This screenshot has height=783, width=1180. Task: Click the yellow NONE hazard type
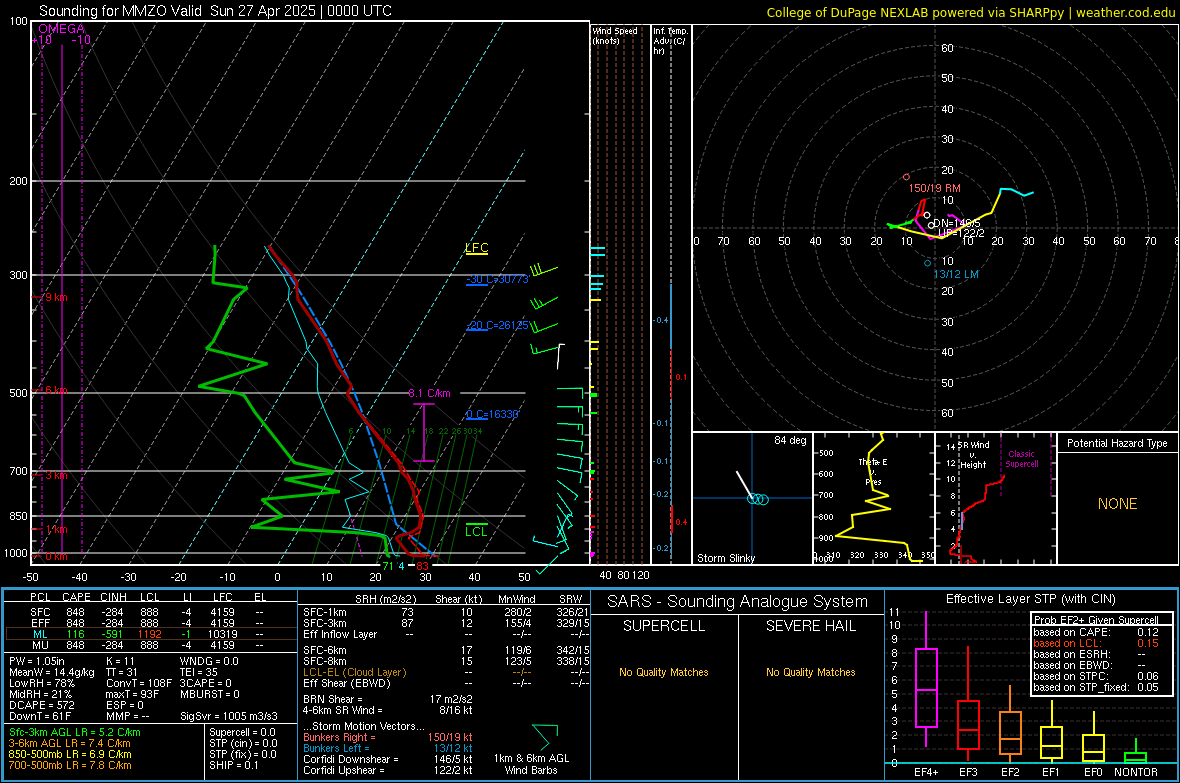tap(1117, 504)
